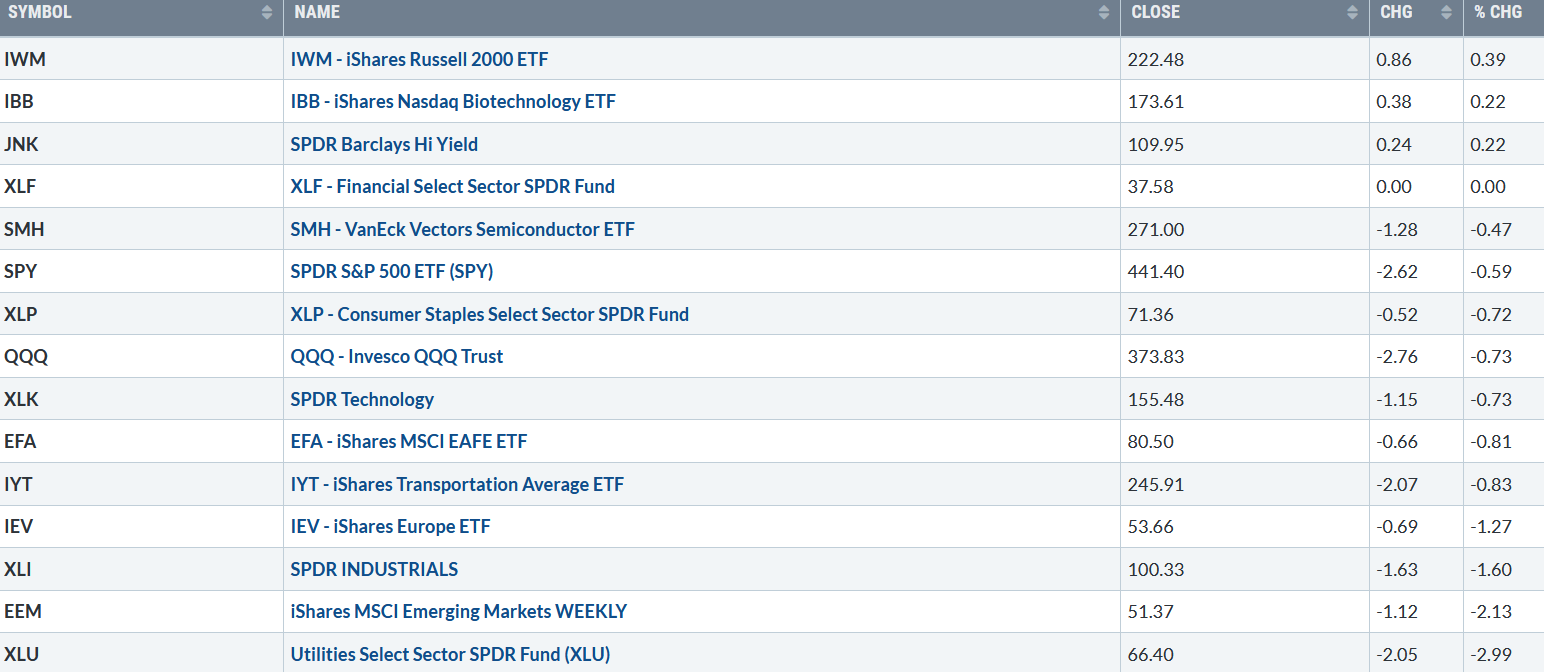Open XLP - Consumer Staples Select Sector link
1544x672 pixels.
(x=489, y=314)
